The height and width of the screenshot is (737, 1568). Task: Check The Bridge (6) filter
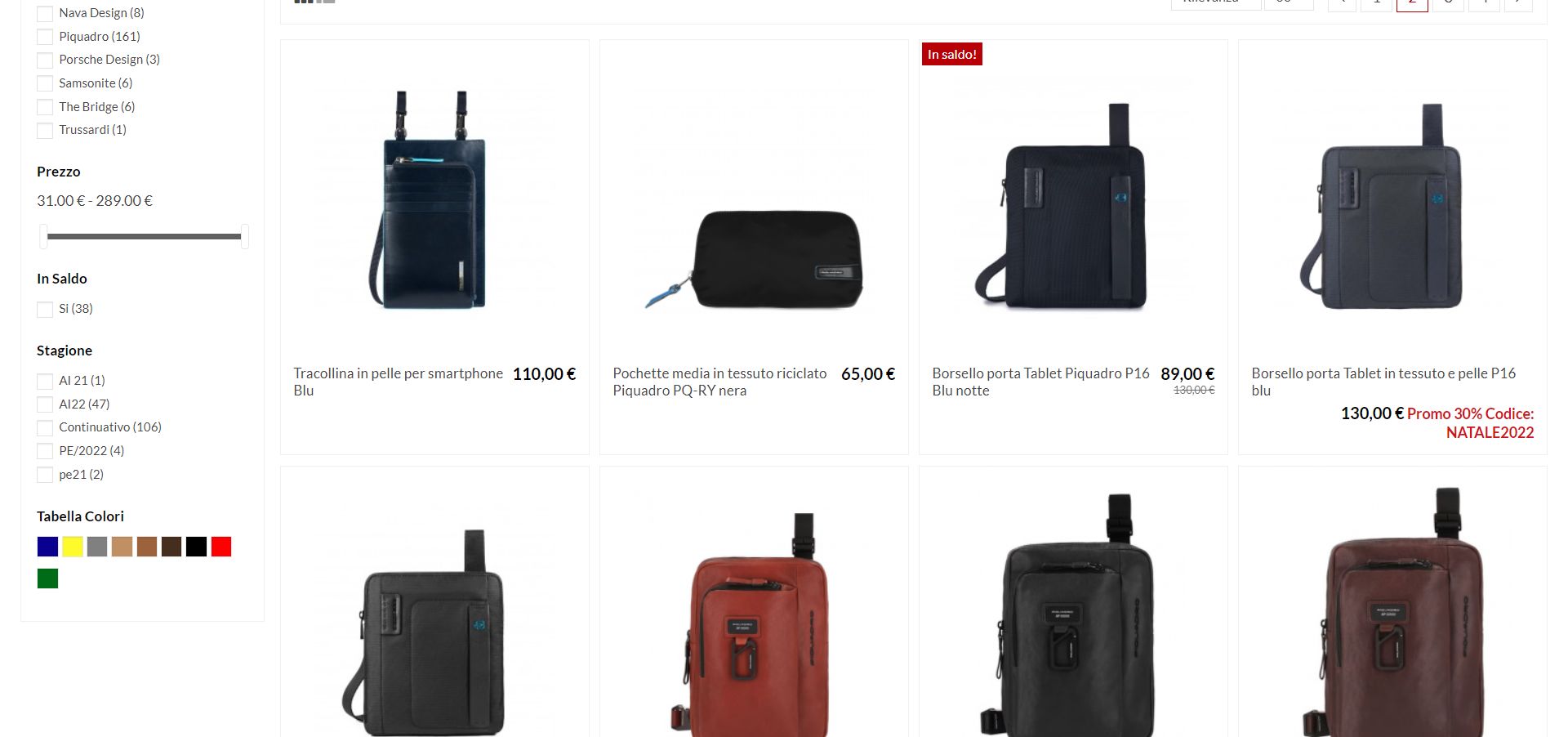(45, 107)
